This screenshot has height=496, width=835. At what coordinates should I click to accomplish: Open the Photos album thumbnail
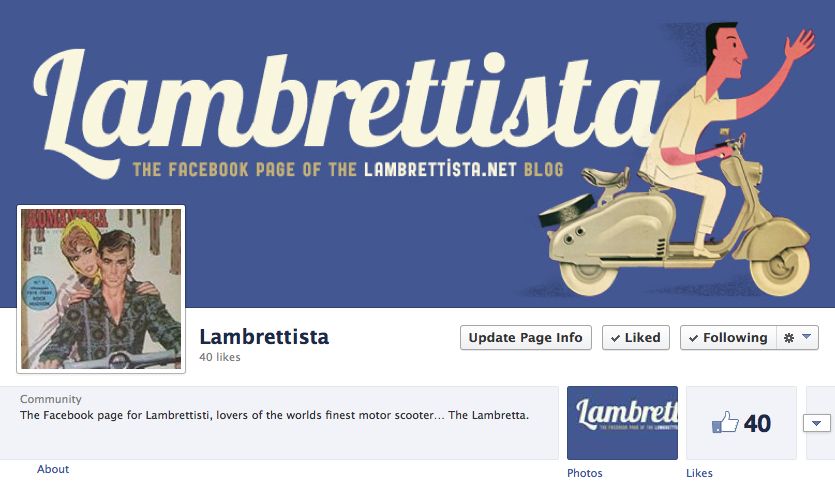tap(623, 423)
